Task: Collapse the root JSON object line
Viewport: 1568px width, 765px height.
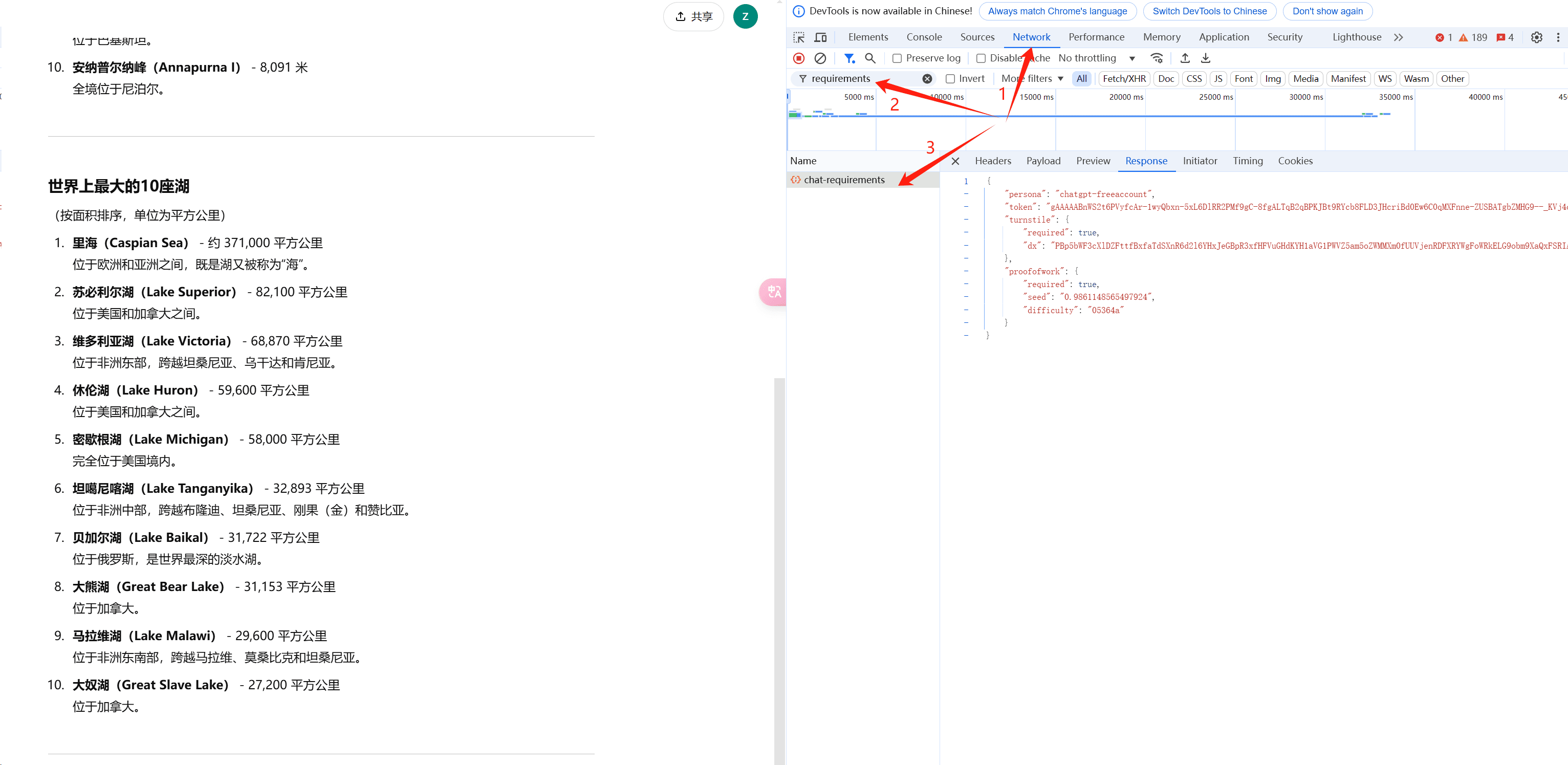Action: point(966,181)
